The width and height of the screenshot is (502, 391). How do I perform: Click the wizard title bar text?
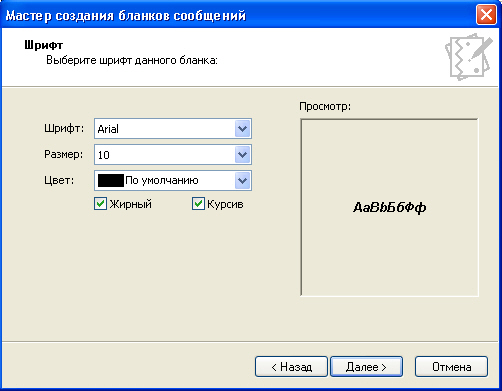tap(126, 16)
